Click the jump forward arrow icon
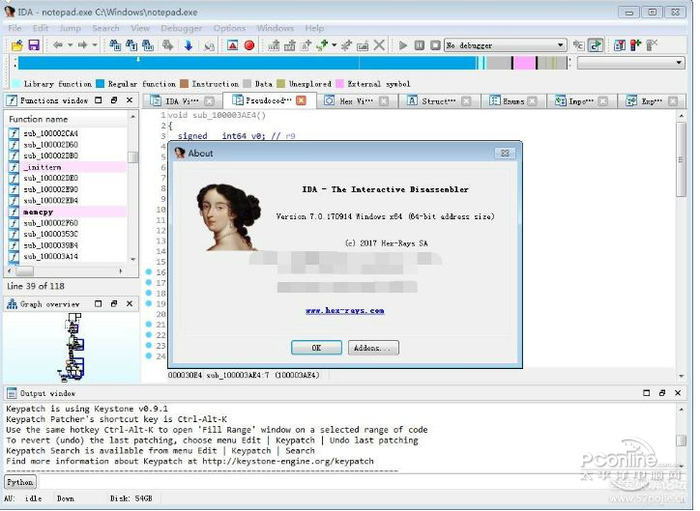The height and width of the screenshot is (511, 700). (83, 45)
